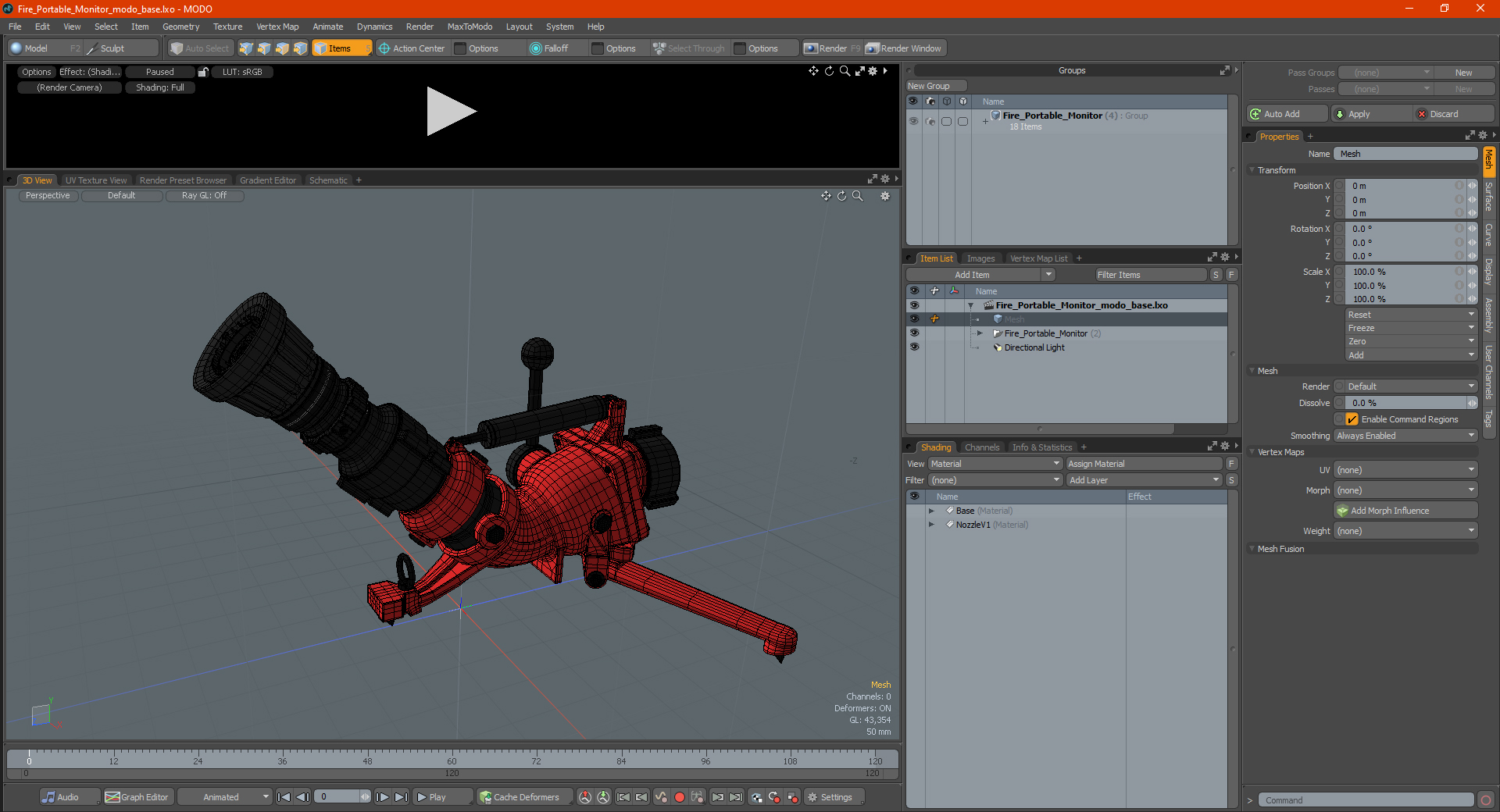Viewport: 1500px width, 812px height.
Task: Click Assign Material button
Action: [1145, 464]
